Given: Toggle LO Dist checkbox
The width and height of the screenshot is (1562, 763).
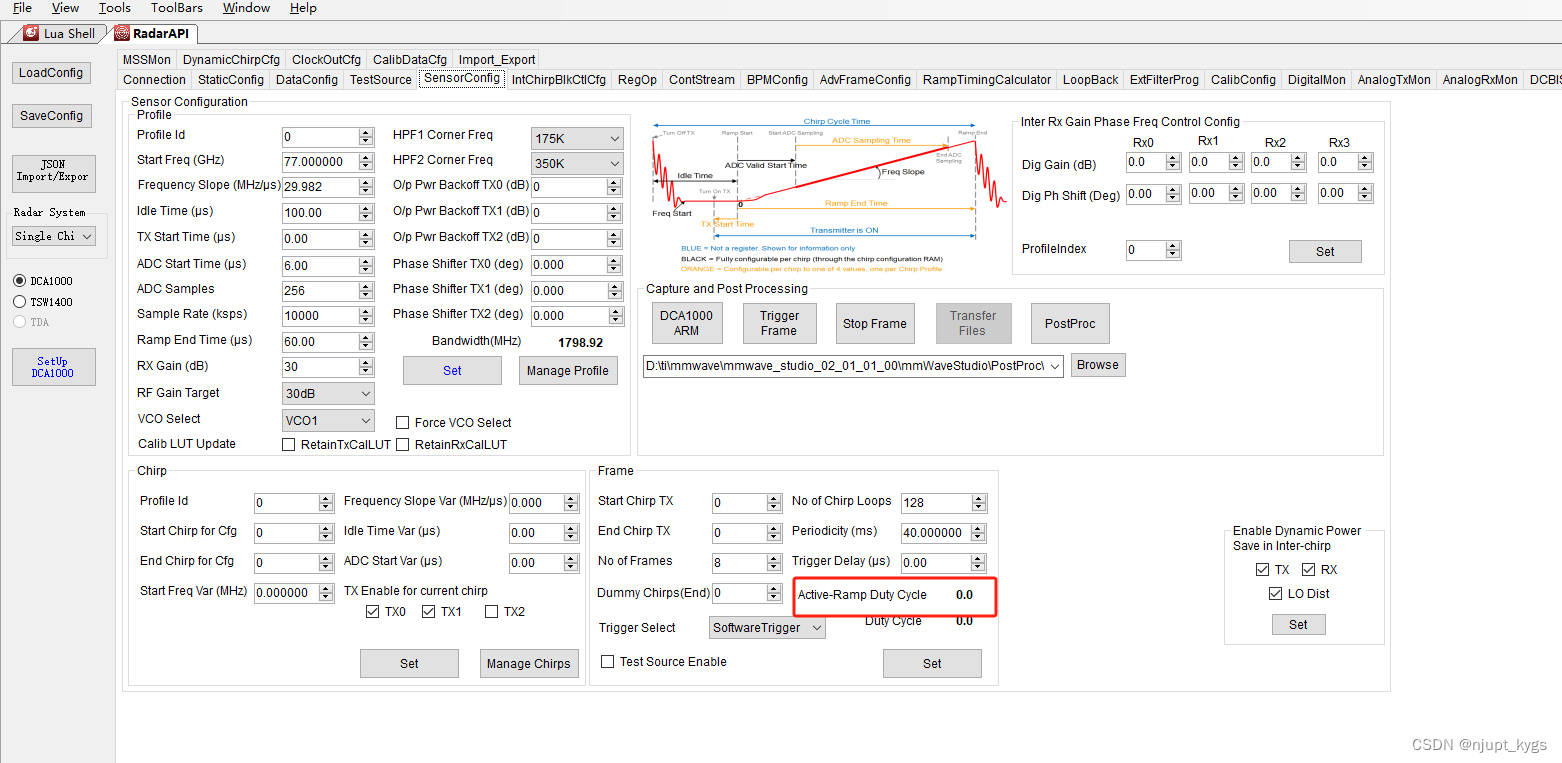Looking at the screenshot, I should (x=1275, y=594).
